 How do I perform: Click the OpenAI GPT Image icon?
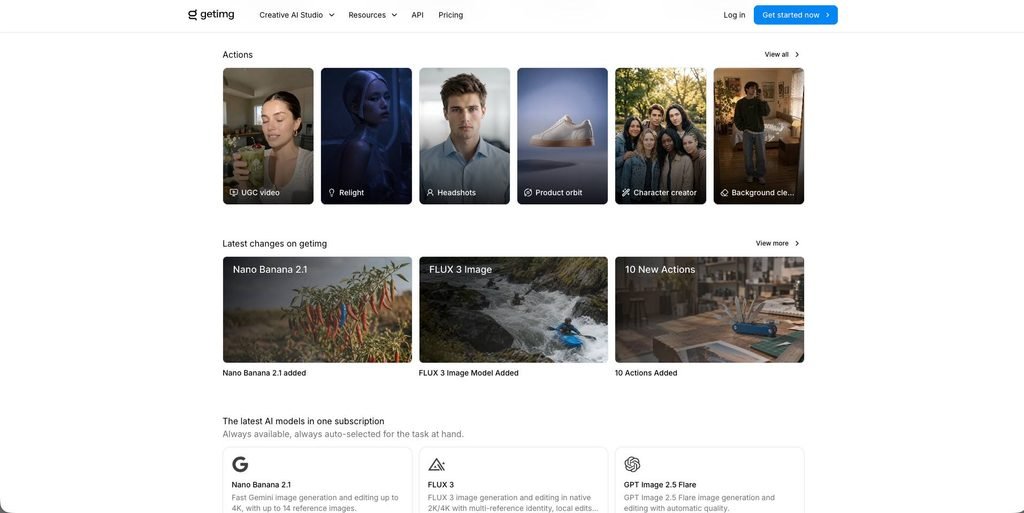(x=632, y=464)
